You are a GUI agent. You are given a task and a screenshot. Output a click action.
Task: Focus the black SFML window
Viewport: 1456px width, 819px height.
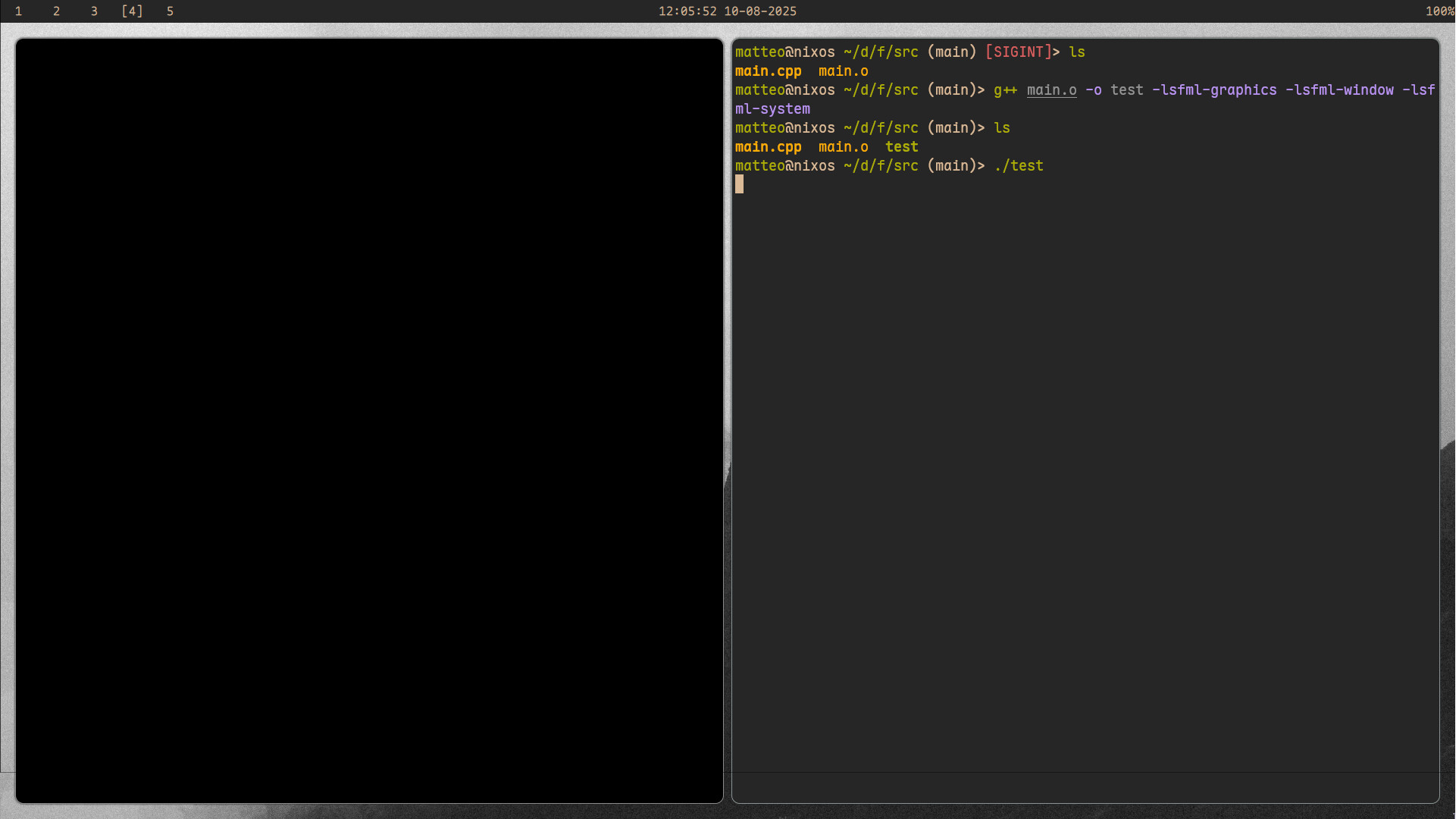[x=369, y=421]
